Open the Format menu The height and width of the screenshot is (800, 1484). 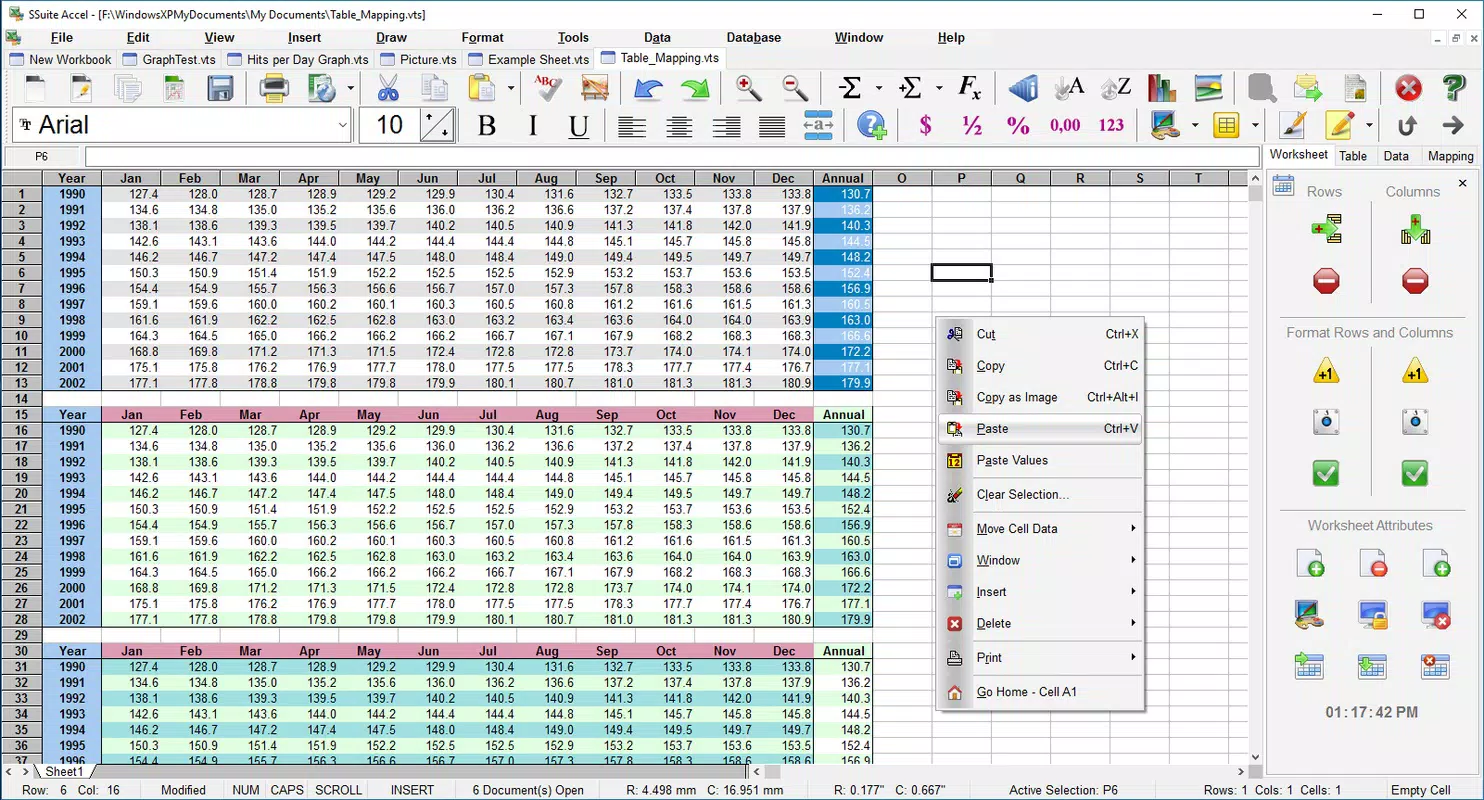point(483,37)
